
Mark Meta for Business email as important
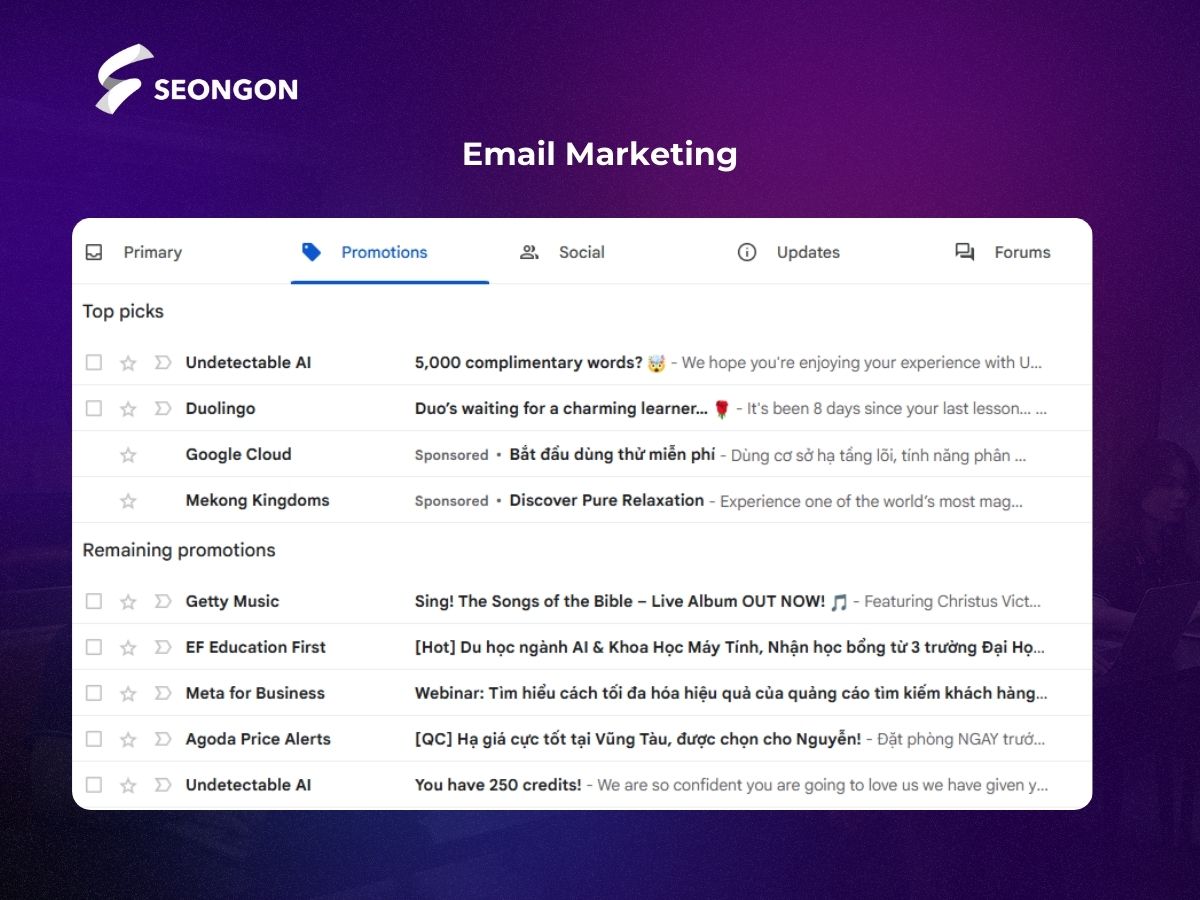click(x=163, y=693)
